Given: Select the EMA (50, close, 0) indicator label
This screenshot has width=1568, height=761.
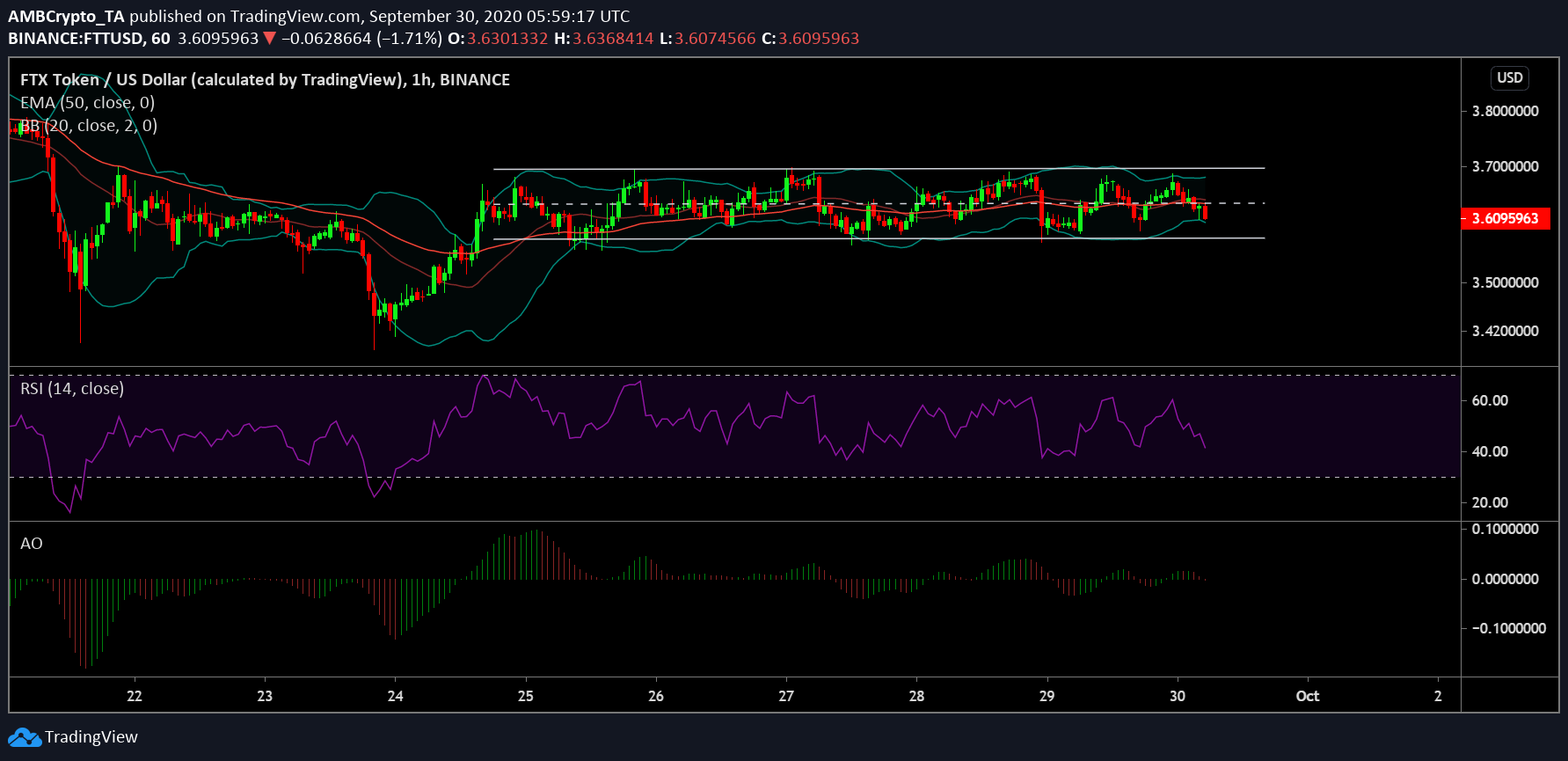Looking at the screenshot, I should coord(88,103).
